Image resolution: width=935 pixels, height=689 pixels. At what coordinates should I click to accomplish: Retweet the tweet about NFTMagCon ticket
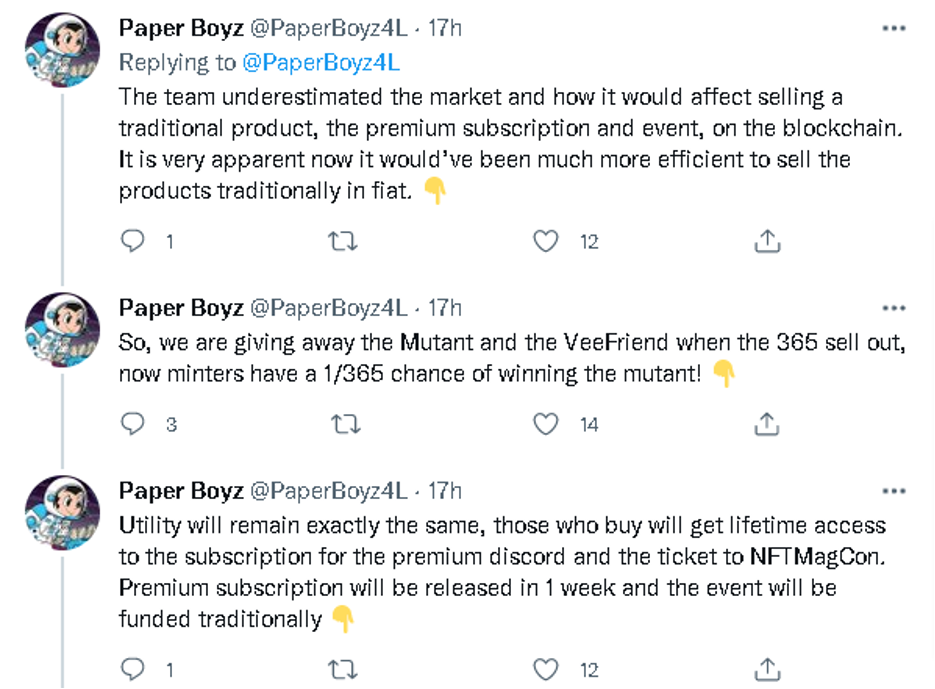343,669
